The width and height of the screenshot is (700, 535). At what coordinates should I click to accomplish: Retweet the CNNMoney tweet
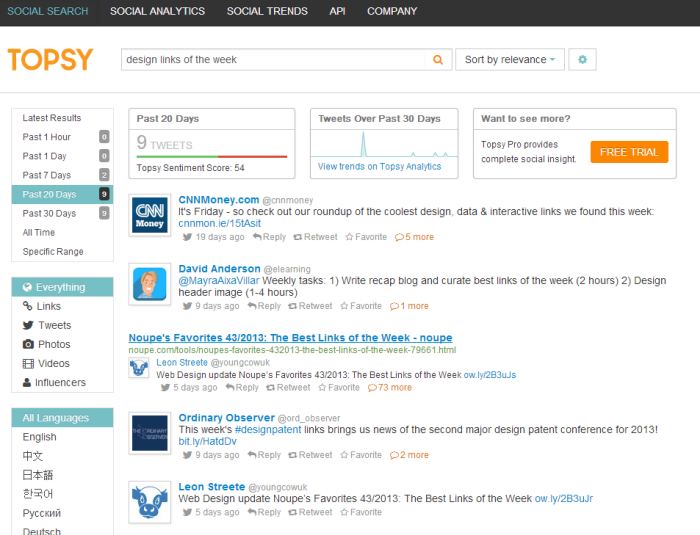315,237
